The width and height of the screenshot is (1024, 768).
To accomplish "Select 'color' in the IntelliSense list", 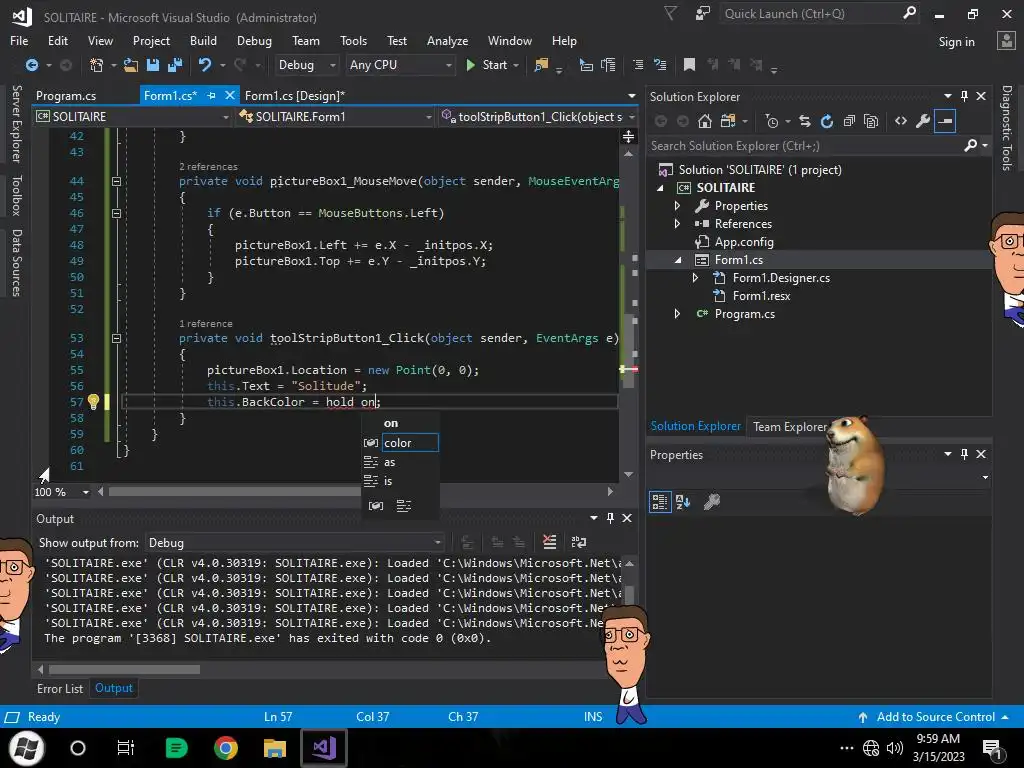I will click(410, 443).
